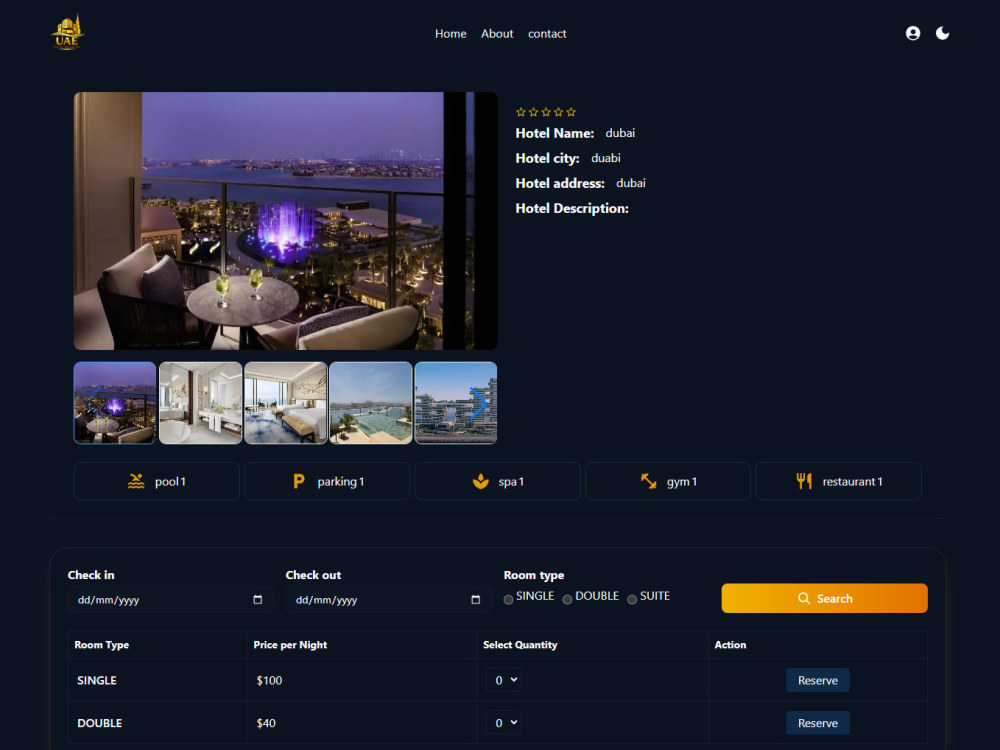1000x750 pixels.
Task: Click the pool 1 amenity card
Action: [x=157, y=482]
